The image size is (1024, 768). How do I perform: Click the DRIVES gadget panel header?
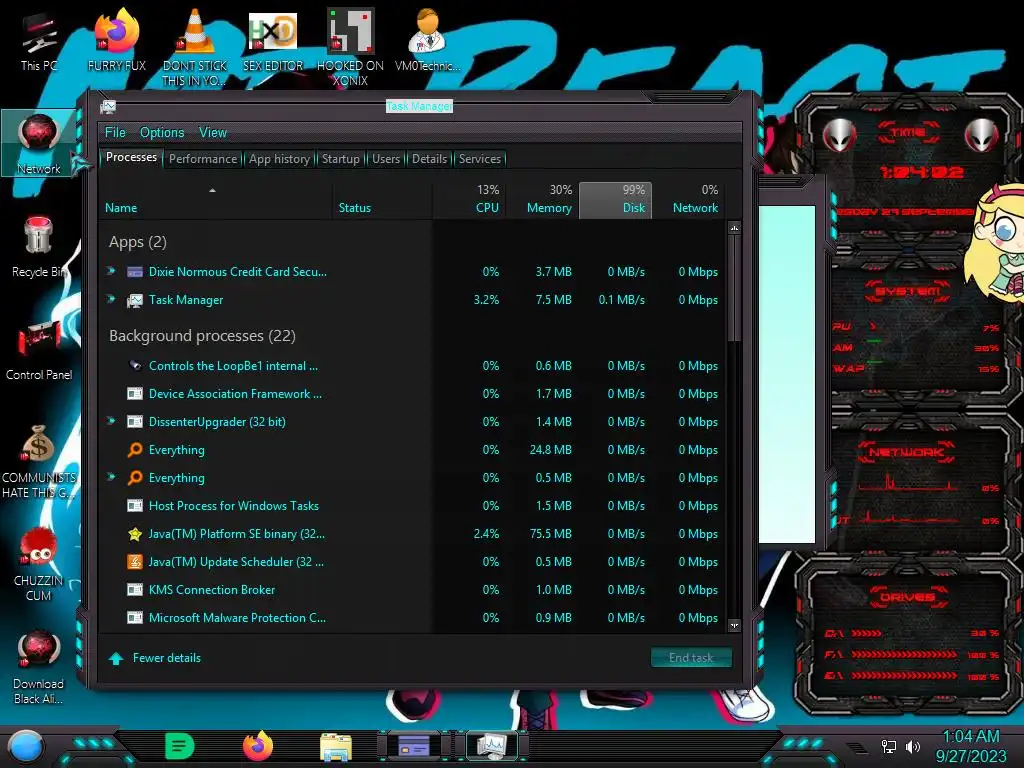click(907, 597)
